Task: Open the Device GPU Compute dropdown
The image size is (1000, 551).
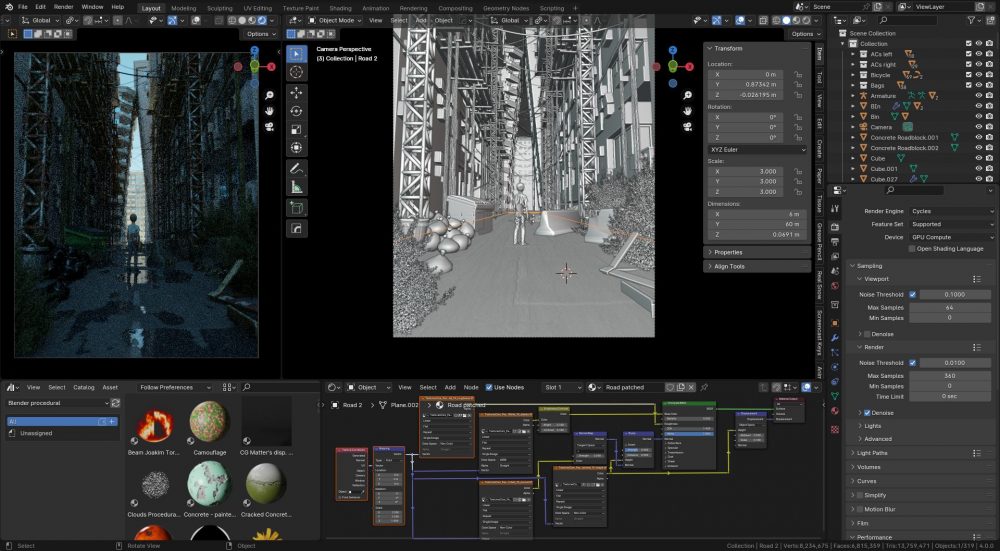Action: pos(951,237)
